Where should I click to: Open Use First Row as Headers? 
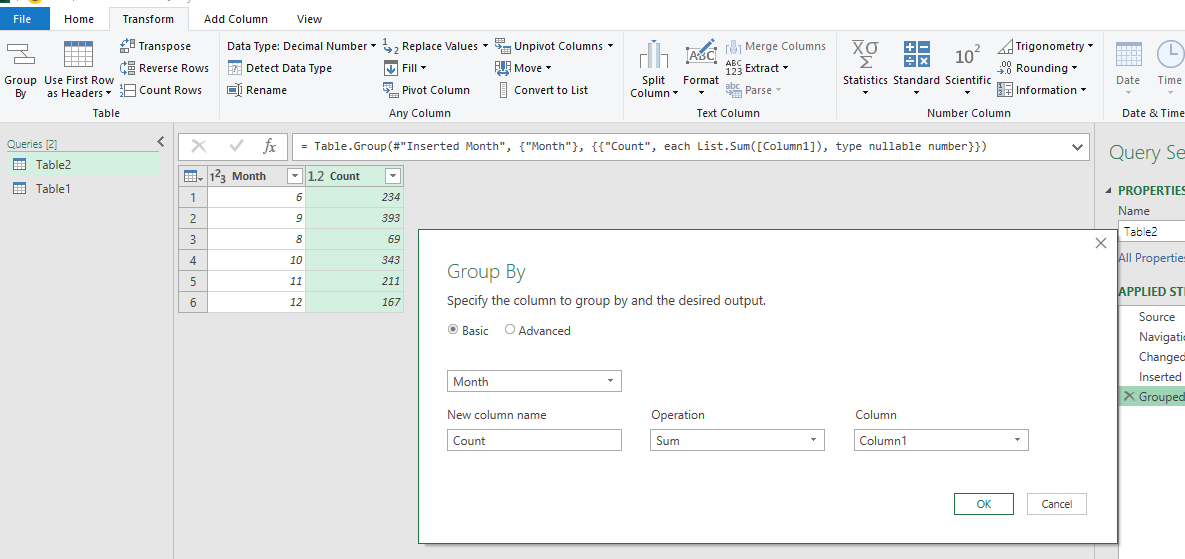pos(79,70)
